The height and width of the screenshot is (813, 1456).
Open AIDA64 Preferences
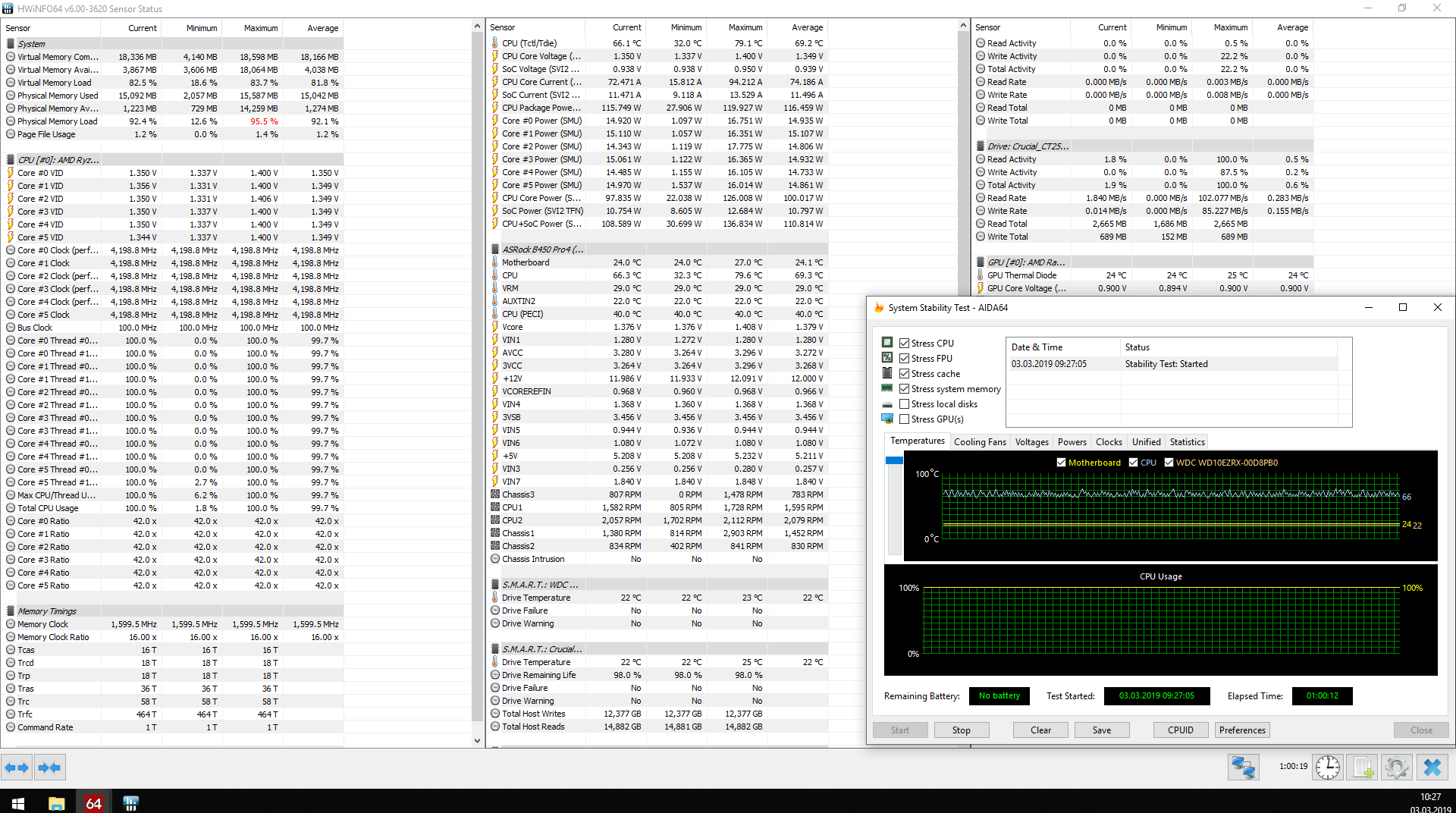pyautogui.click(x=1242, y=730)
